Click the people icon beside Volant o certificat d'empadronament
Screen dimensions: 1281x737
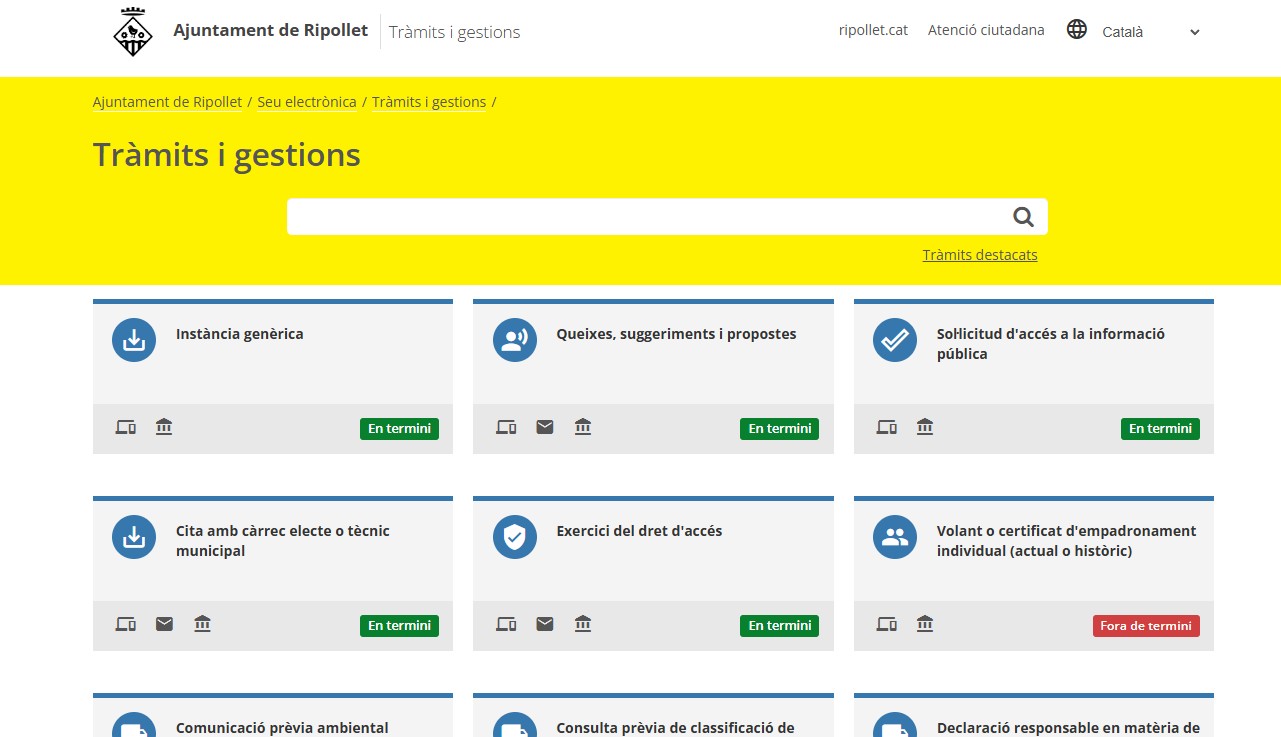tap(895, 537)
